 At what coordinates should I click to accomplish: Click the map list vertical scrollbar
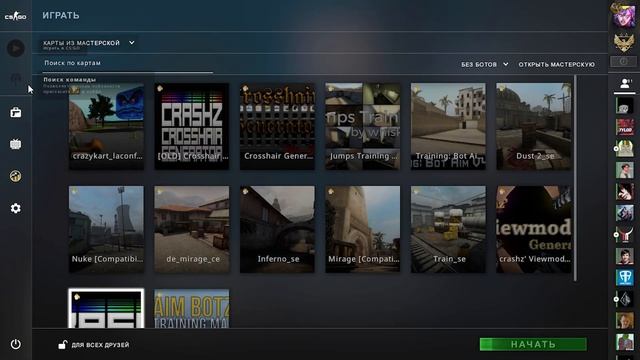click(x=576, y=178)
